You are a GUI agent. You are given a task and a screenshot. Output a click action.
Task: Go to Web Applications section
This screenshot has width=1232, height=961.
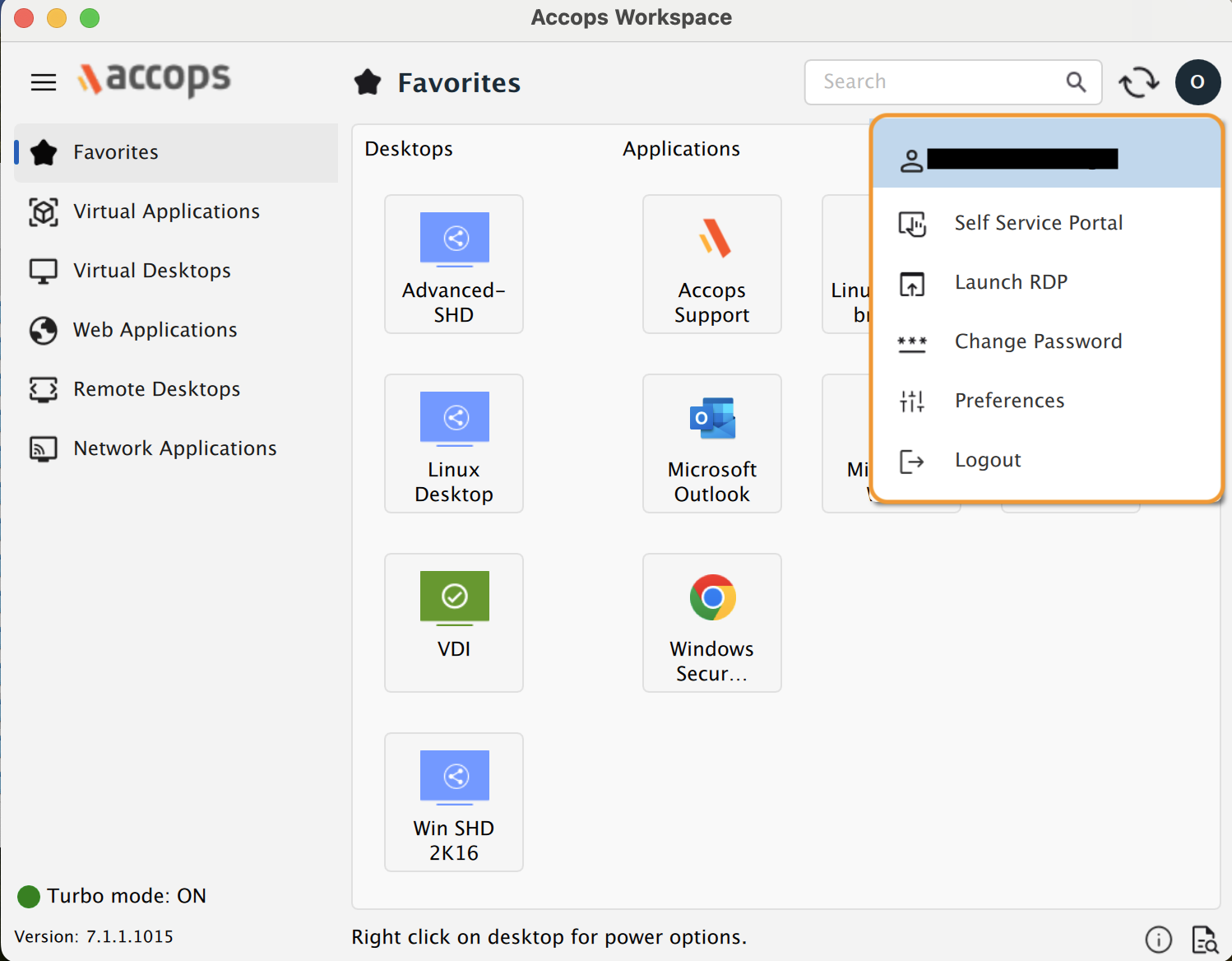tap(155, 330)
